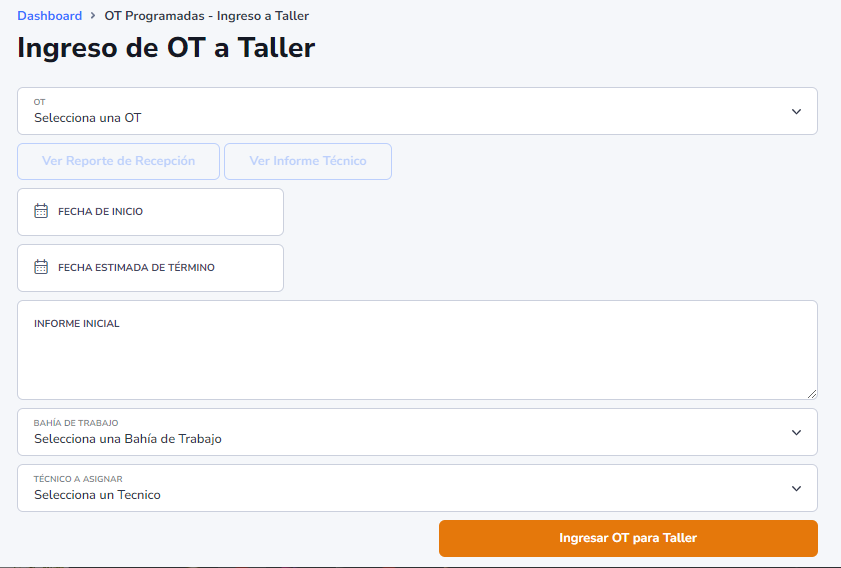This screenshot has height=568, width=841.
Task: Focus the Fecha Estimada de Término date field
Action: [150, 268]
